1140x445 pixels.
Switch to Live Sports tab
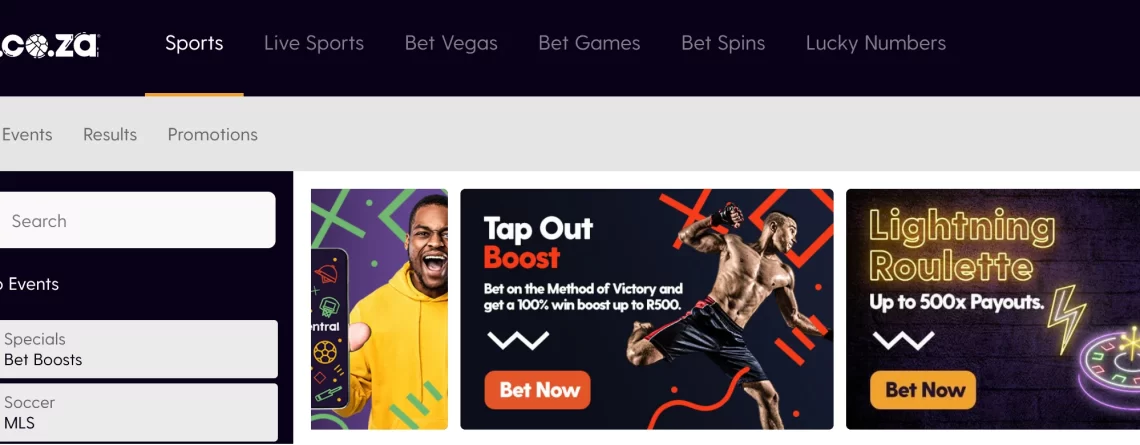click(314, 44)
